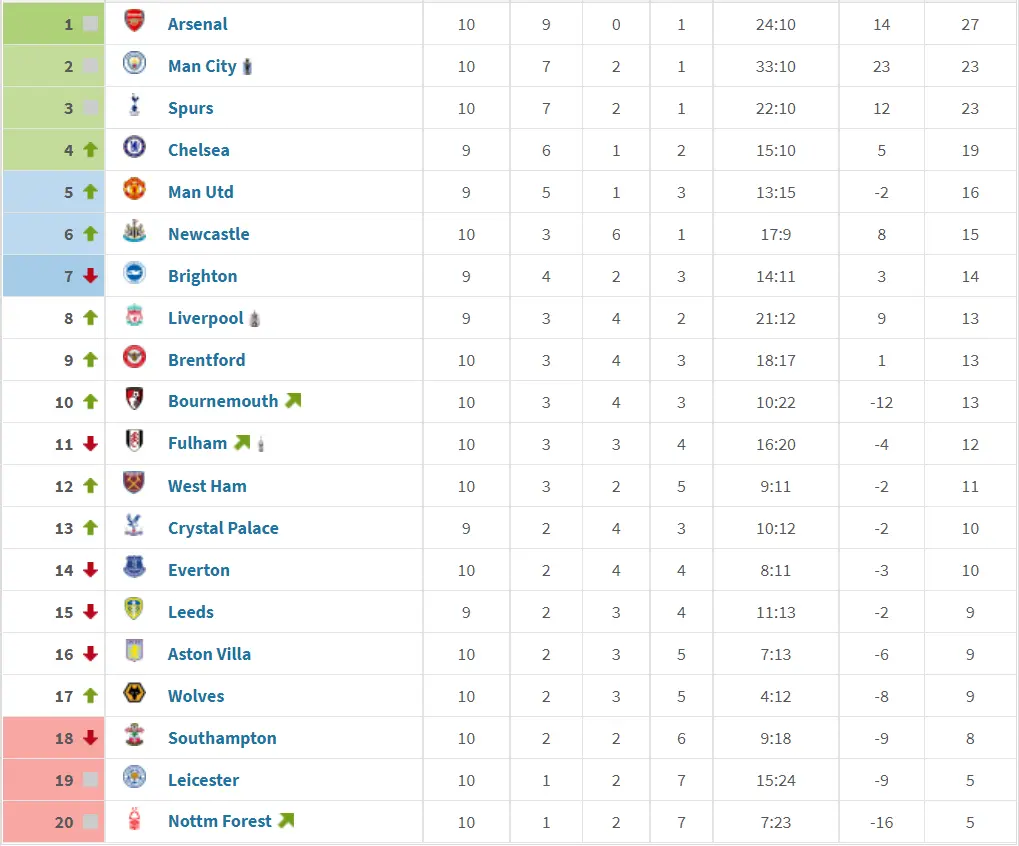Click the Chelsea club badge
This screenshot has width=1019, height=846.
coord(134,147)
